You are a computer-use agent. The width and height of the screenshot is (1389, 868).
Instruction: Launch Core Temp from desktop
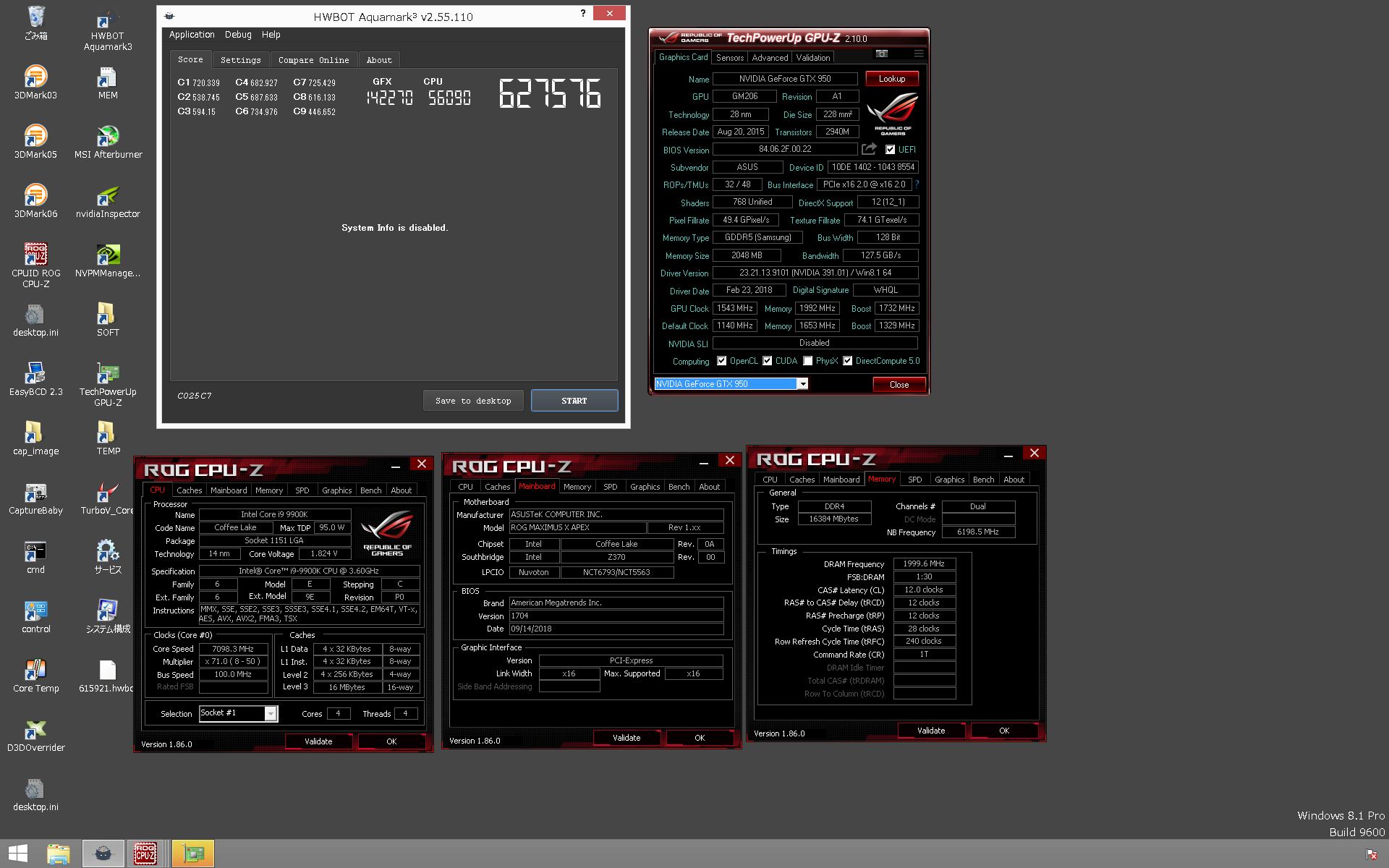[x=35, y=675]
